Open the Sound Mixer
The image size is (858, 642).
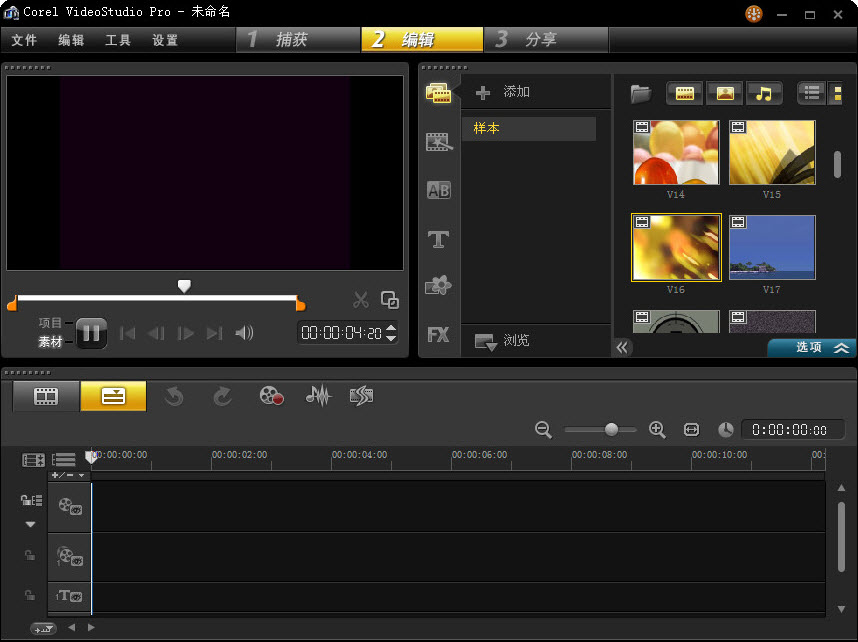click(318, 396)
